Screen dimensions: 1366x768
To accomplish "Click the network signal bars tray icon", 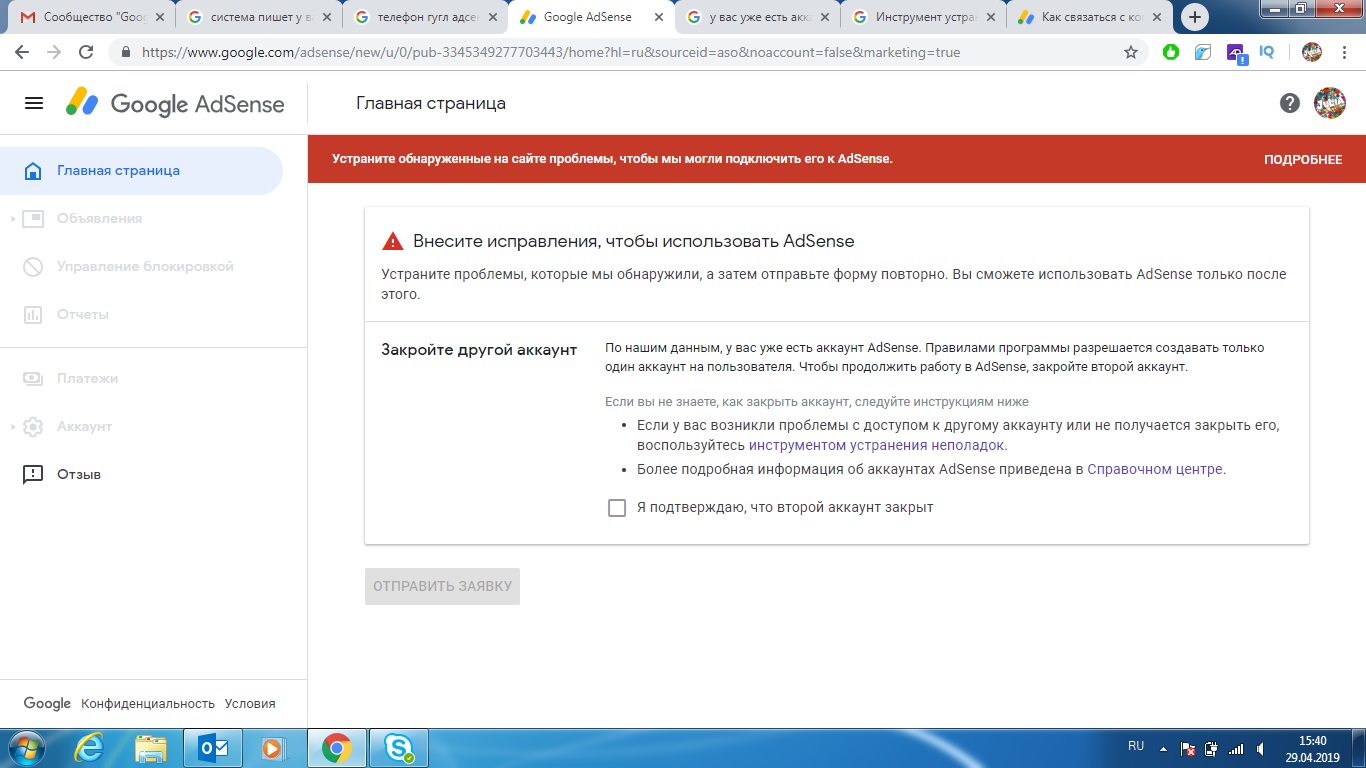I will coord(1236,748).
